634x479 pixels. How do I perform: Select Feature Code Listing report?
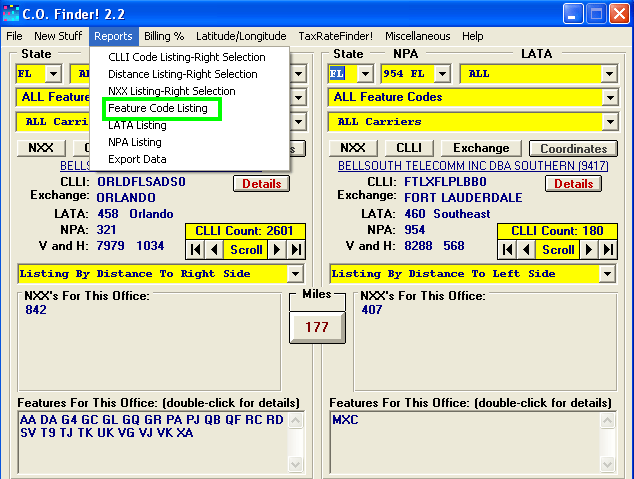pyautogui.click(x=189, y=108)
